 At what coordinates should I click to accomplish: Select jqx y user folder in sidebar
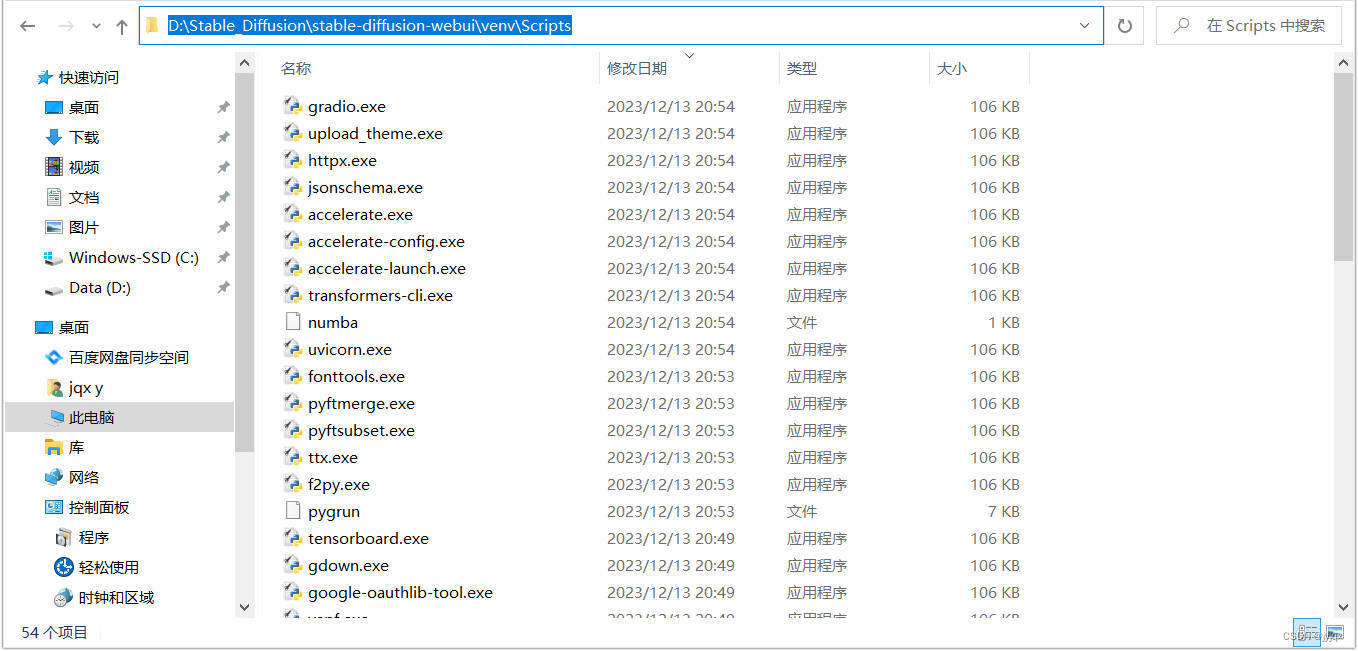coord(75,387)
